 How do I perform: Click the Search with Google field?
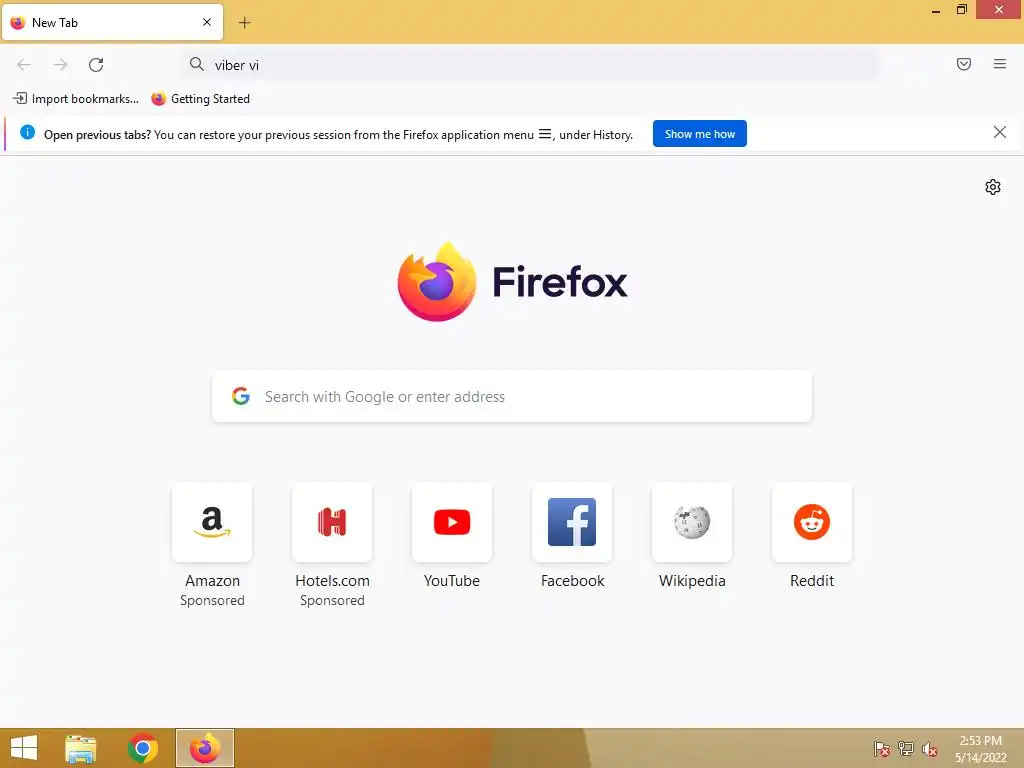coord(512,396)
